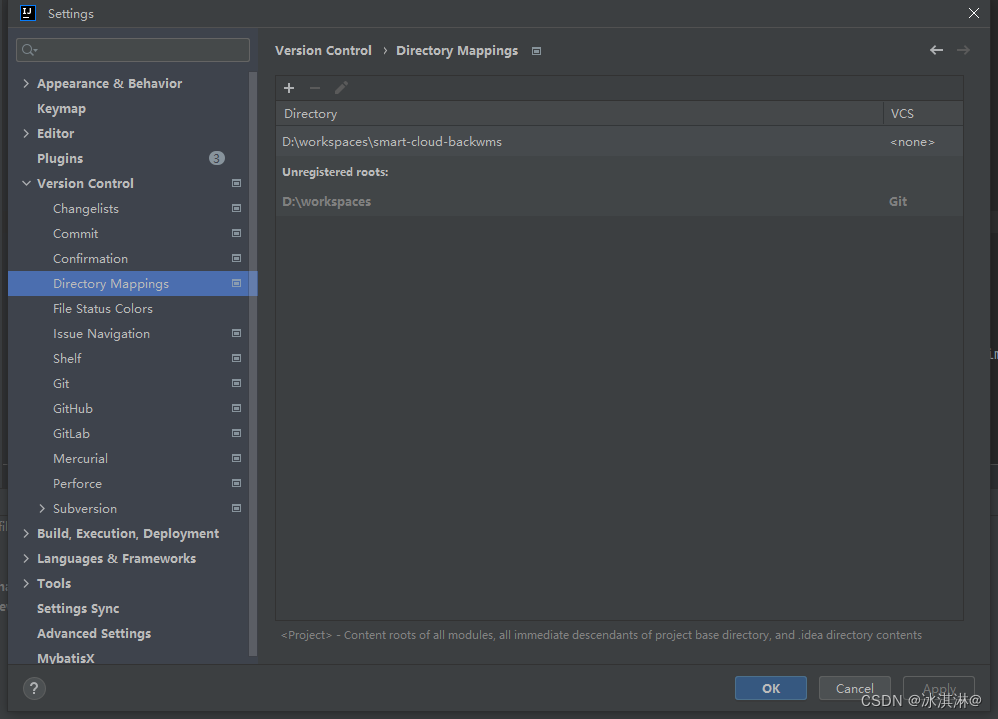This screenshot has width=998, height=719.
Task: Click the VCS column header
Action: pos(924,113)
